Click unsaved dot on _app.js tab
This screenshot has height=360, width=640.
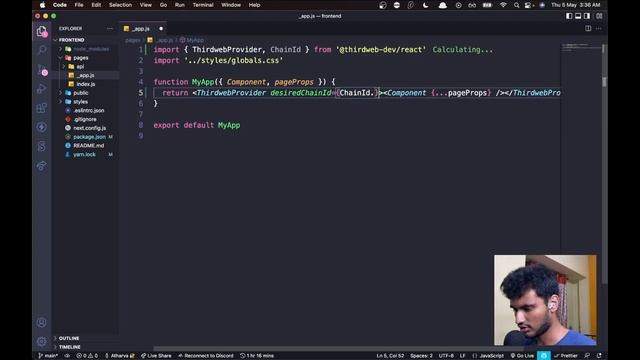pyautogui.click(x=161, y=29)
